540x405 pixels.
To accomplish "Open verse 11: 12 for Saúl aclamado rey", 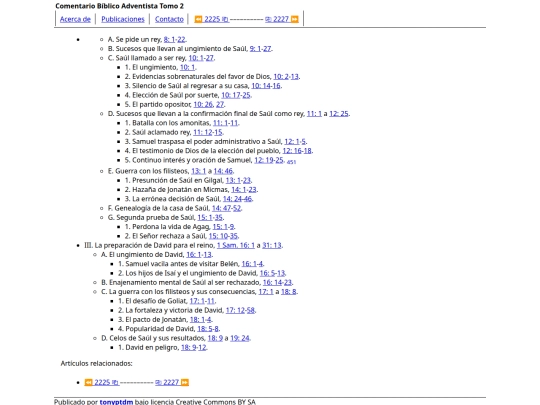I will 202,133.
